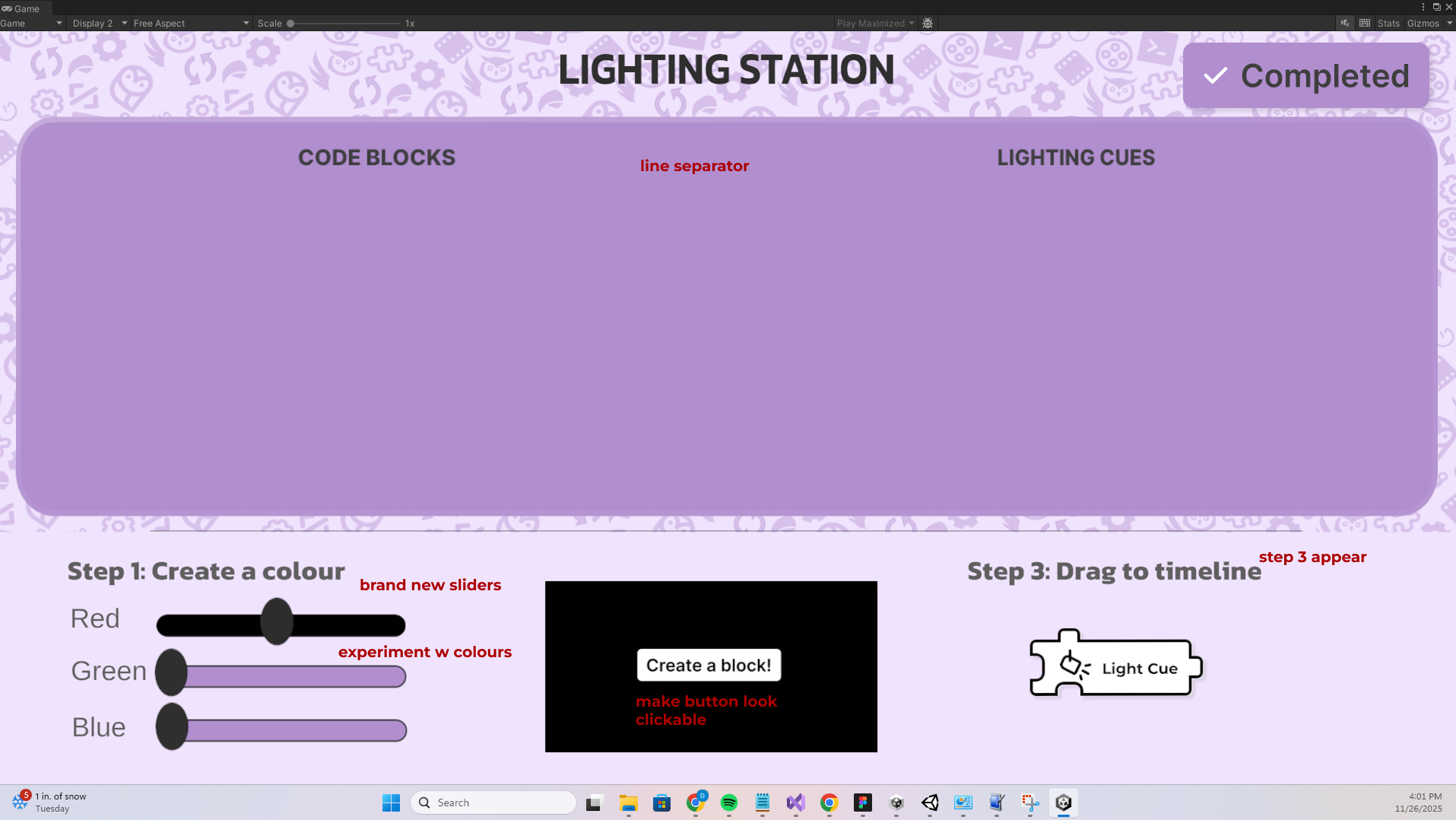1456x820 pixels.
Task: Expand the Gizmos dropdown arrow
Action: [x=1449, y=23]
